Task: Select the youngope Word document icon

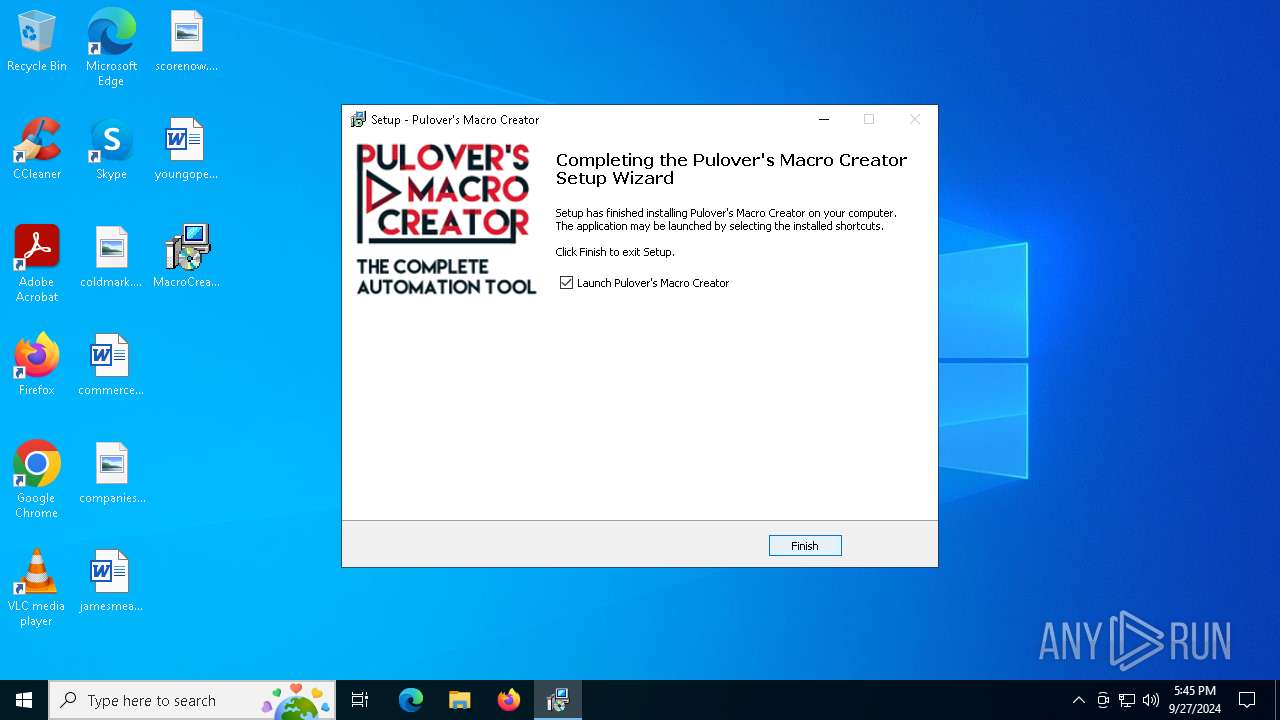Action: [186, 150]
